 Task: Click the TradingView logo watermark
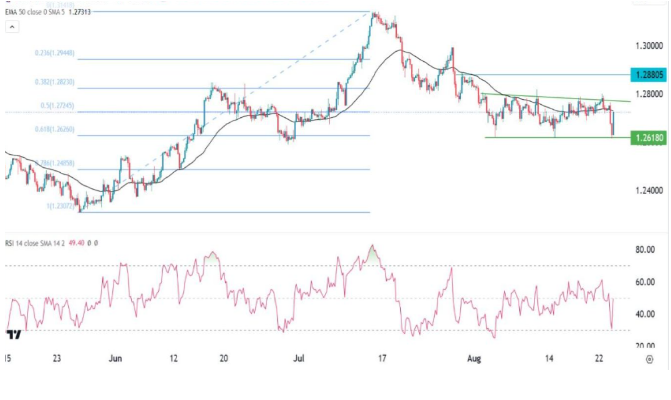click(16, 335)
